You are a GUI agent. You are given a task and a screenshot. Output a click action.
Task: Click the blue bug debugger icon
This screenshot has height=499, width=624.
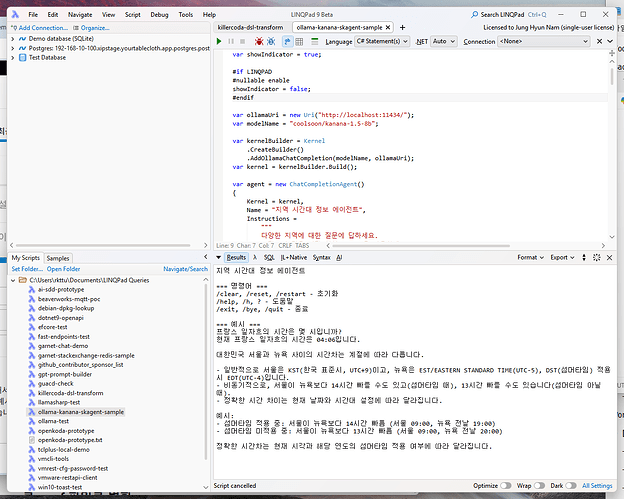(x=271, y=41)
